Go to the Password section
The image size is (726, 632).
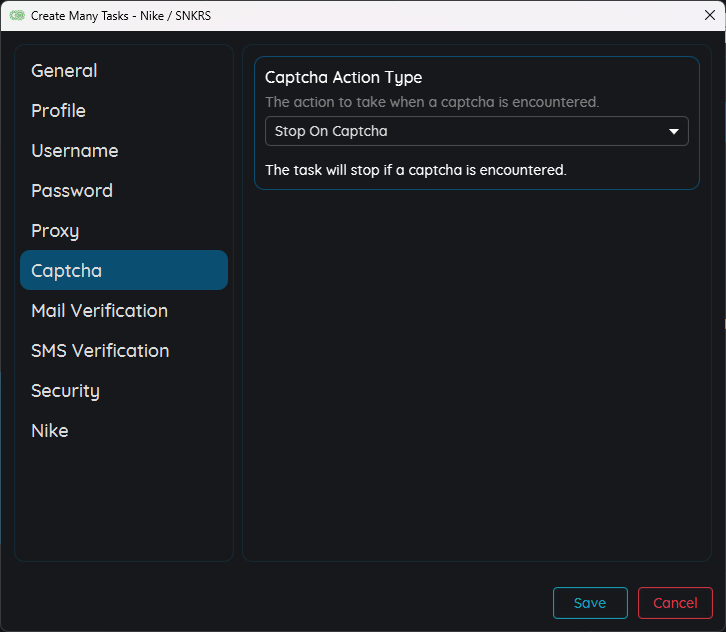(71, 191)
